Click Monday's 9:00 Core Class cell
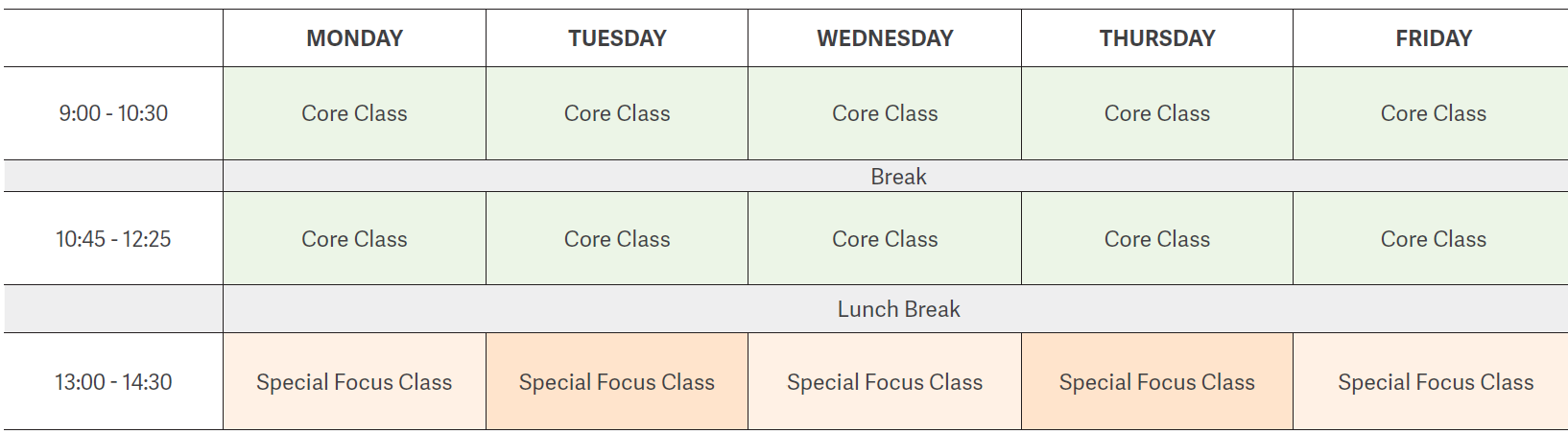This screenshot has height=434, width=1568. [x=354, y=113]
